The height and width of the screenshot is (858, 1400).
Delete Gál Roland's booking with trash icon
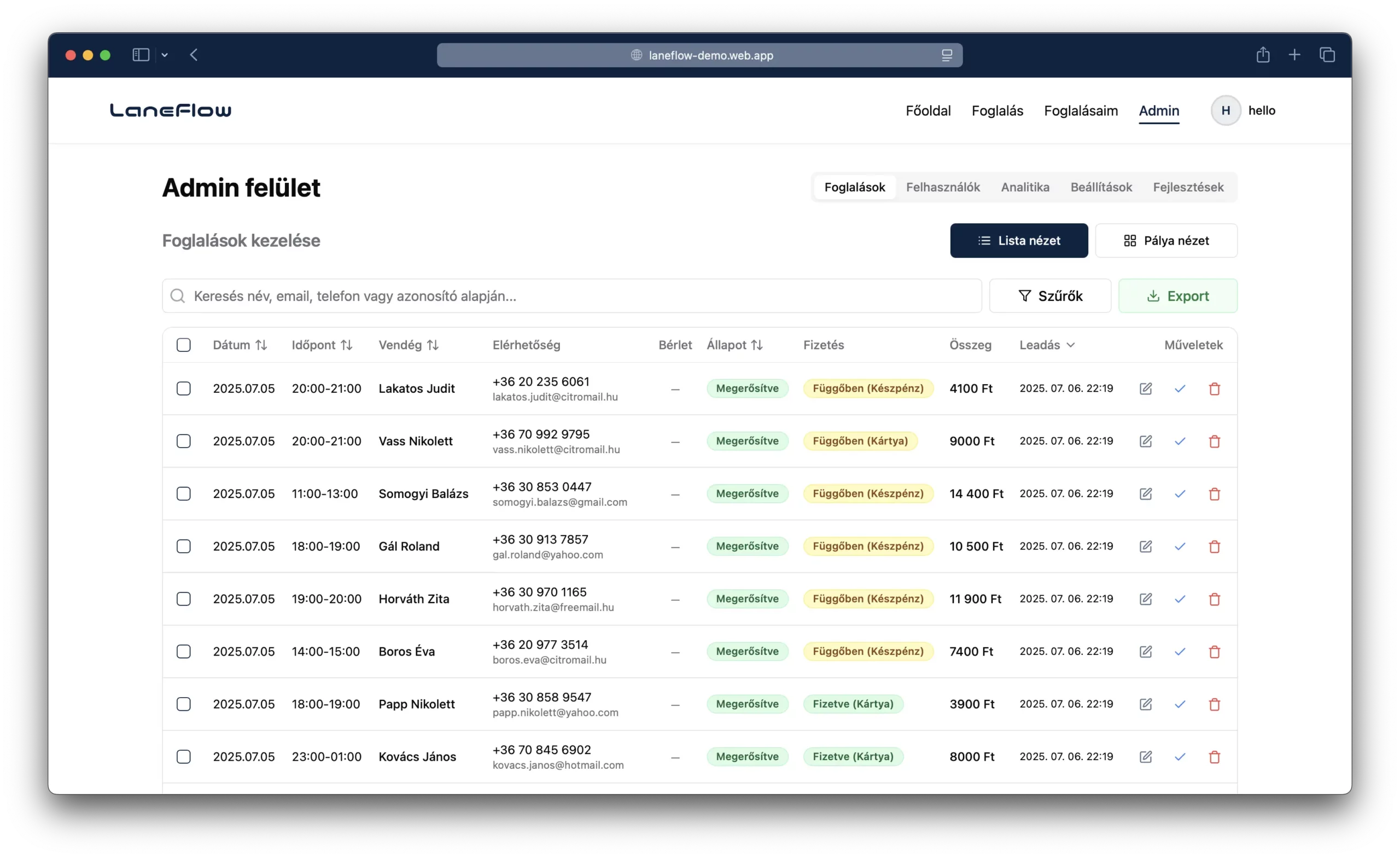(x=1214, y=547)
